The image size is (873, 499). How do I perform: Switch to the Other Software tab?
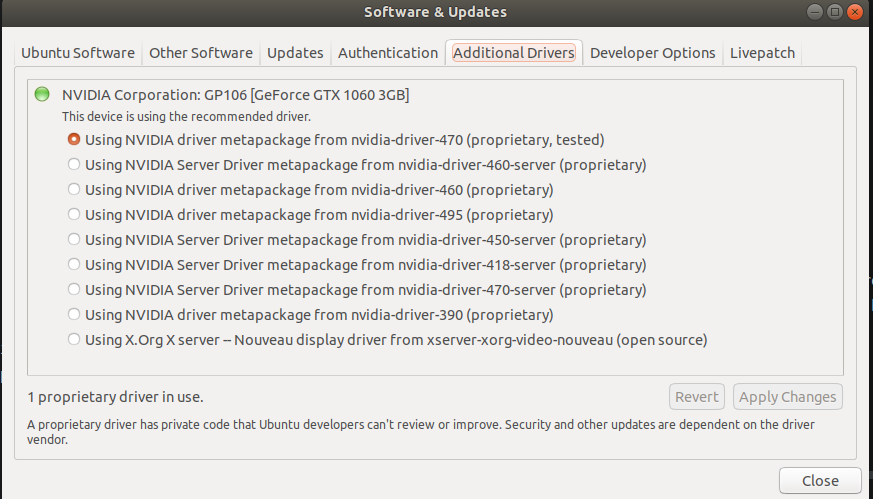[201, 53]
